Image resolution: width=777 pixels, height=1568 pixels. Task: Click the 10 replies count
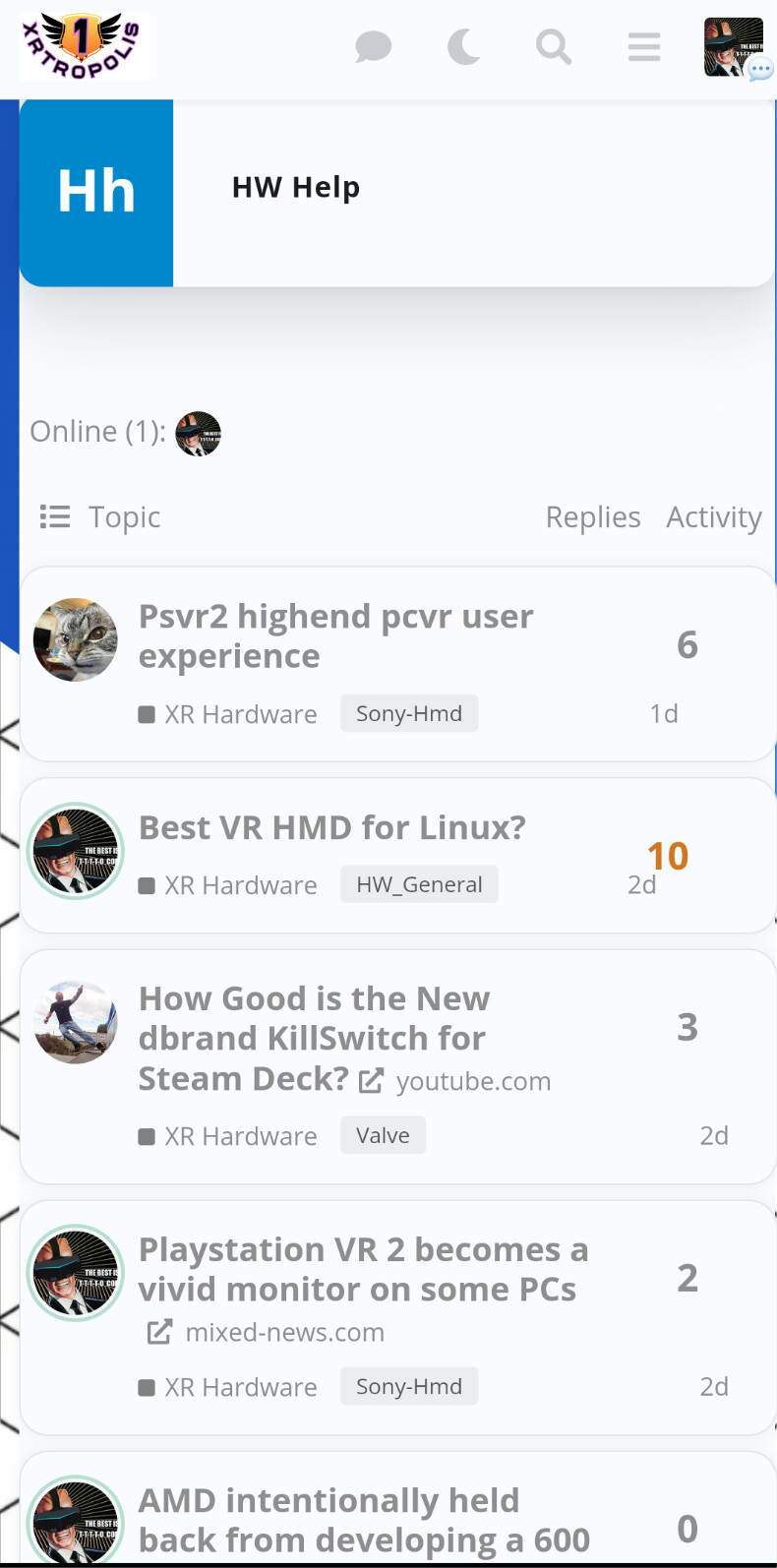click(x=668, y=856)
